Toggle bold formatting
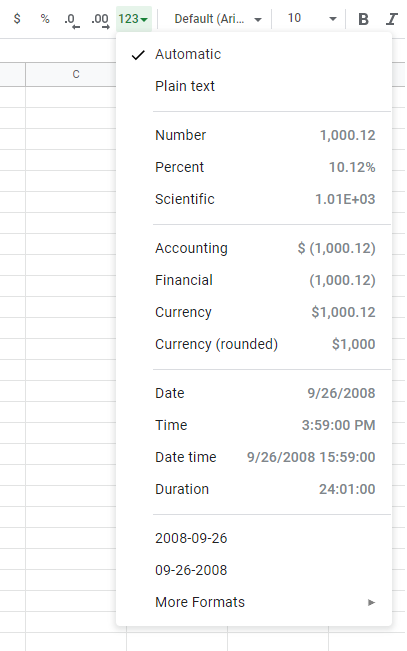This screenshot has width=407, height=651. coord(363,19)
